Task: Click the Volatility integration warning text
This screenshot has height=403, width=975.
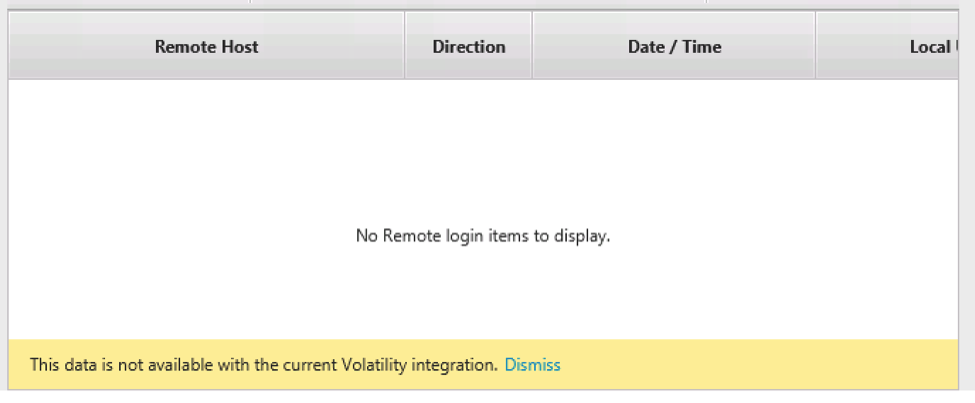Action: (x=264, y=364)
